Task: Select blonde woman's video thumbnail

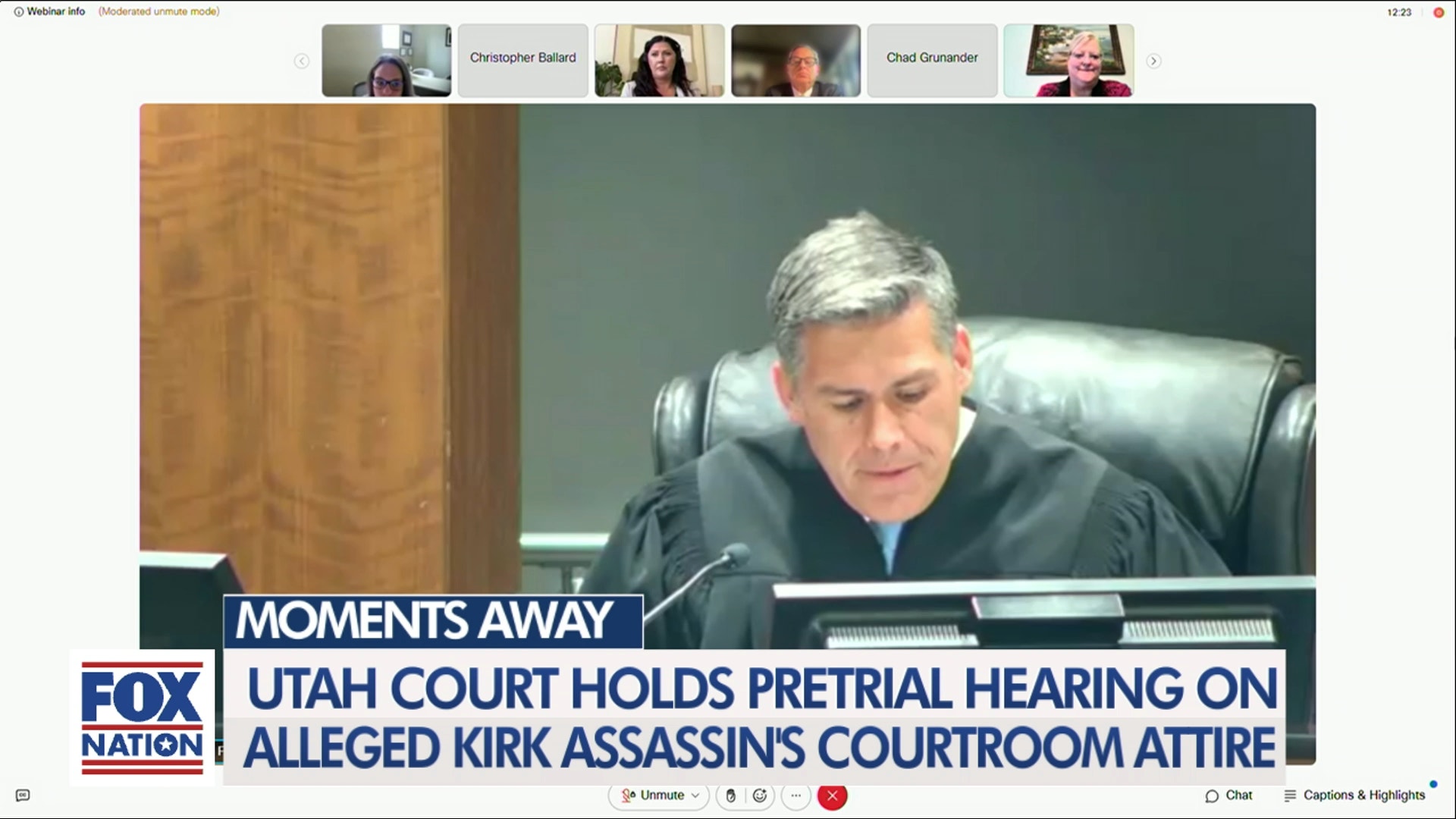Action: coord(1068,61)
